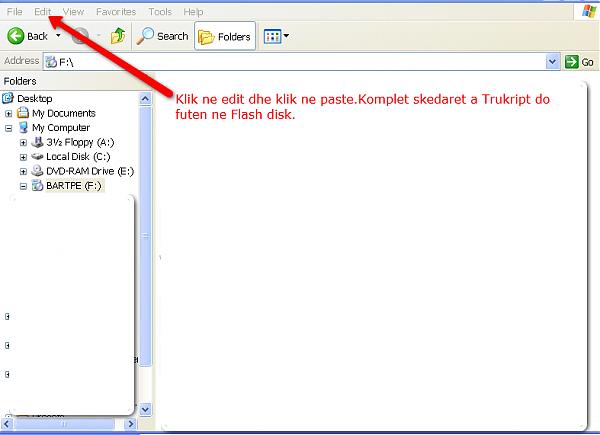Toggle the Folders pane button
Image resolution: width=600 pixels, height=435 pixels.
click(225, 36)
